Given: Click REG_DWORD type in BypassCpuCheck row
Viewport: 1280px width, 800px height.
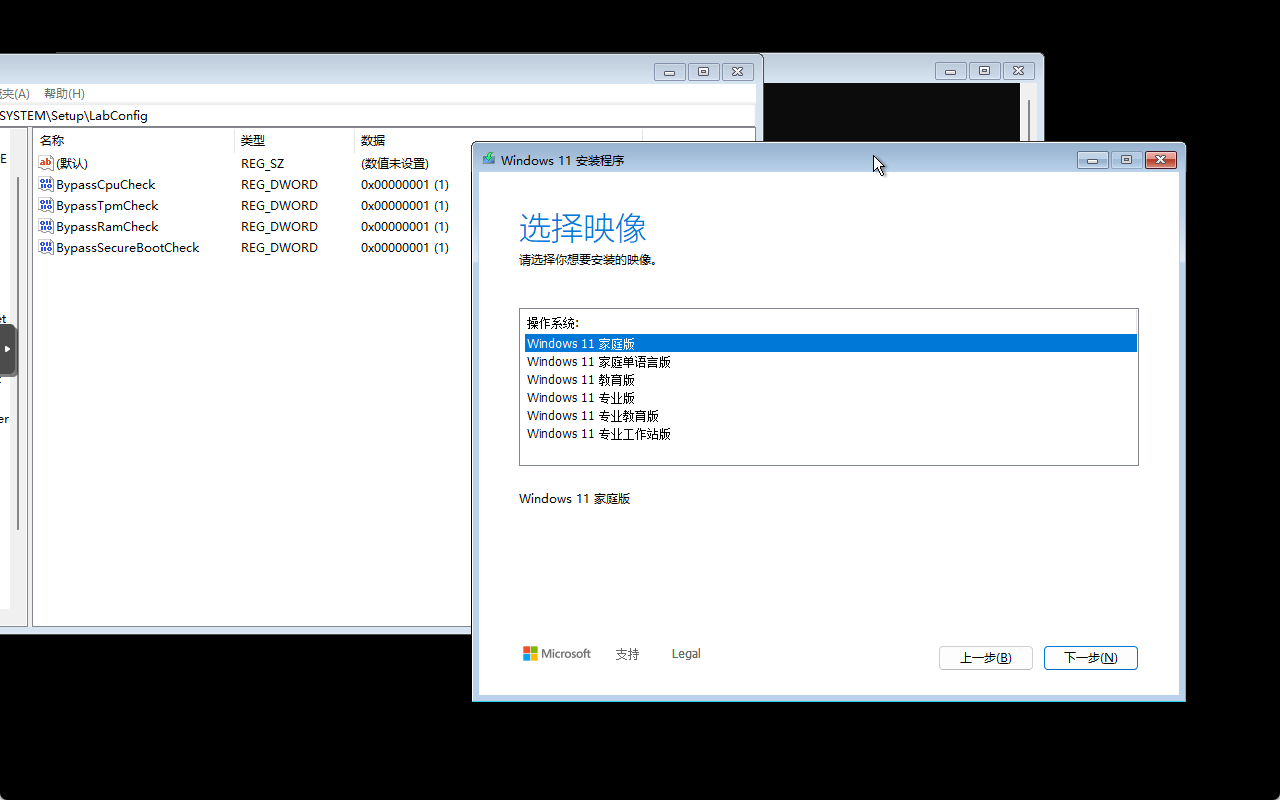Looking at the screenshot, I should [279, 185].
